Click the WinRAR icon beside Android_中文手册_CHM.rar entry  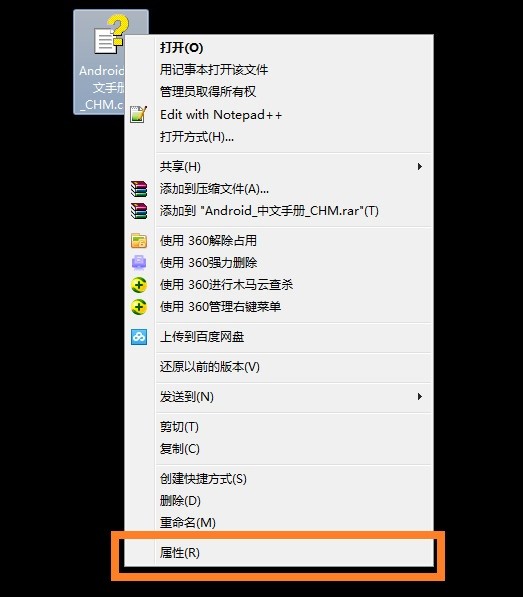[x=139, y=211]
